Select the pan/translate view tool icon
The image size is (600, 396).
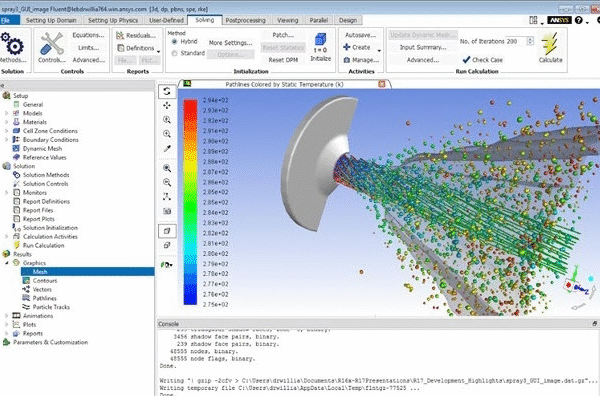(x=167, y=105)
